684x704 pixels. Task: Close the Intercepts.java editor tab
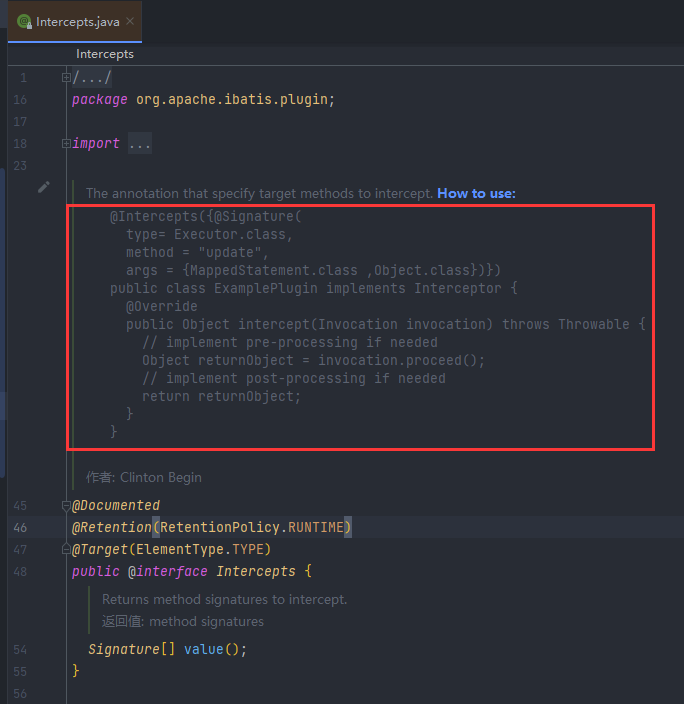point(131,21)
